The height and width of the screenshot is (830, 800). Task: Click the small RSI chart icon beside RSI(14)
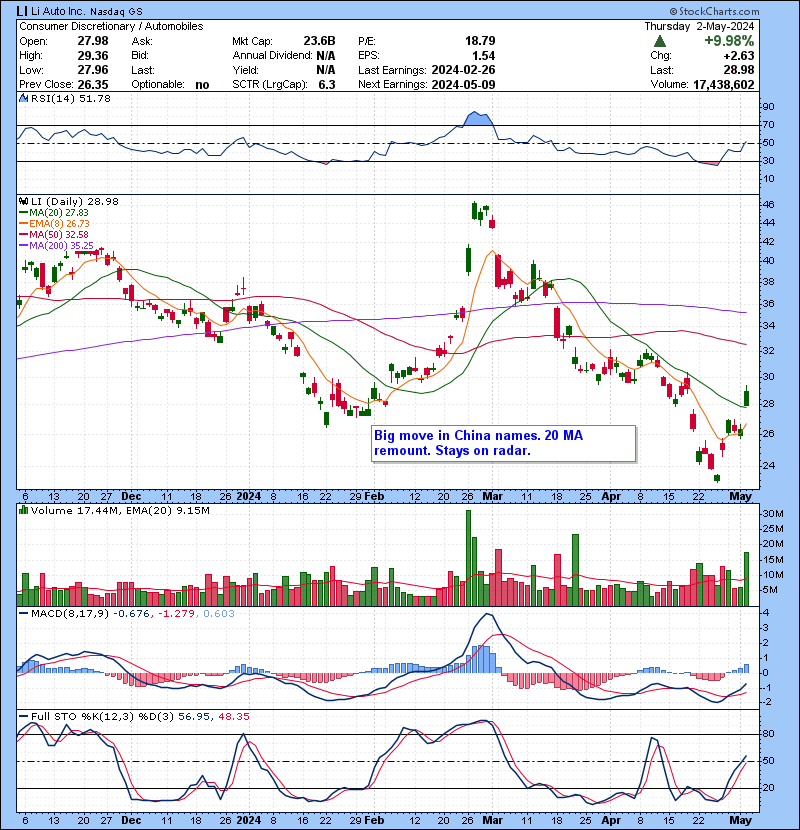(23, 98)
